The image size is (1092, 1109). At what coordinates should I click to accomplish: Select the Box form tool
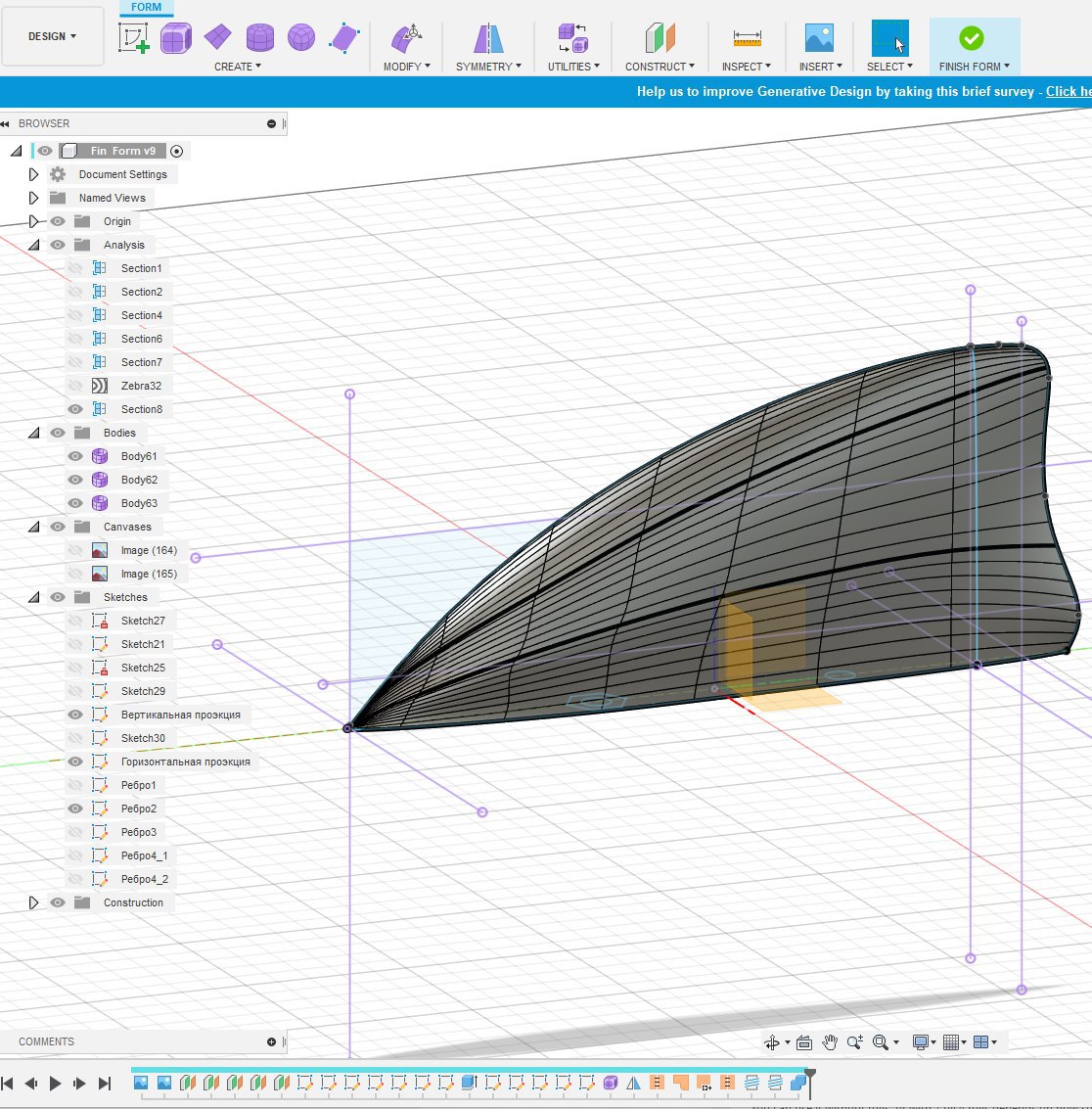(176, 37)
